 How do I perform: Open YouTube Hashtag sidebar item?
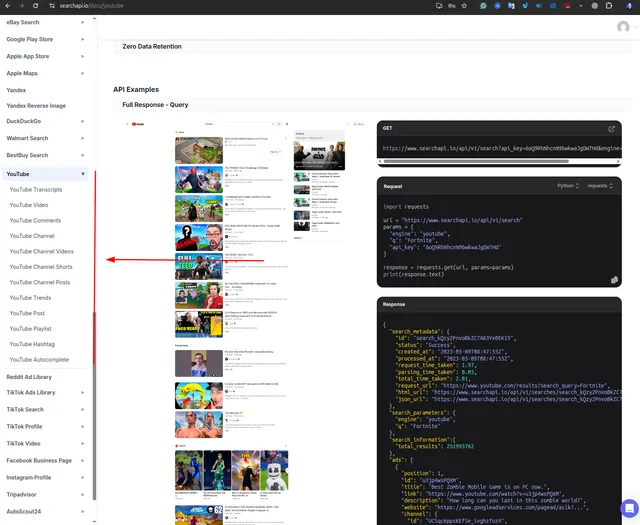click(32, 345)
